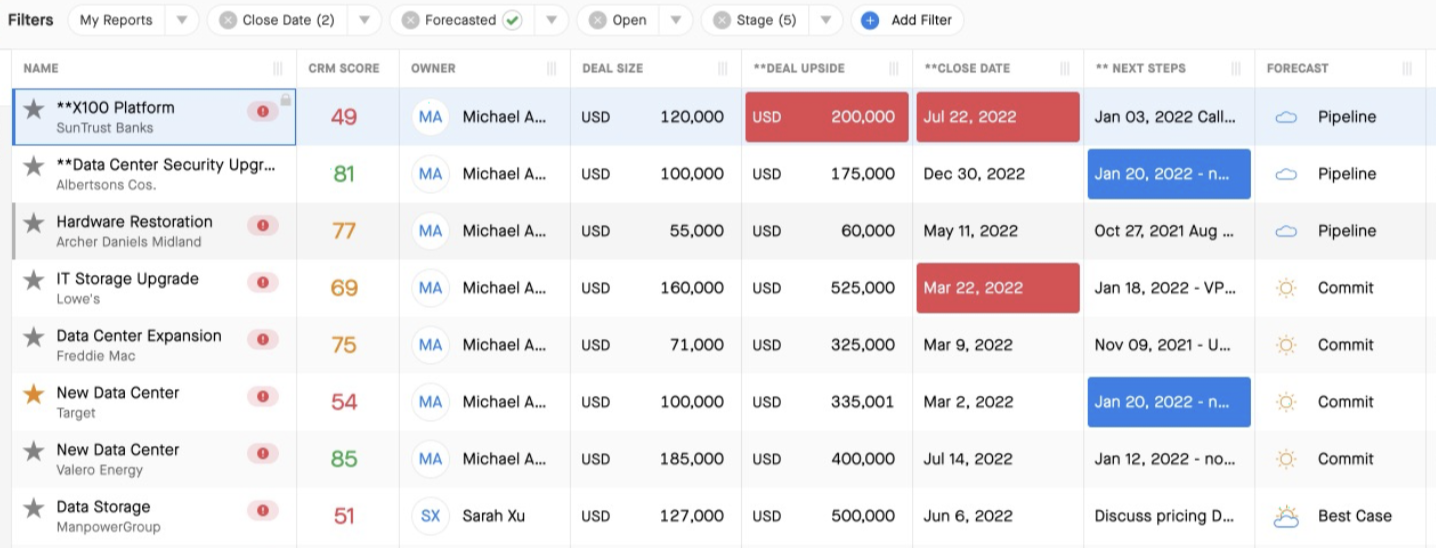Click the cloud forecast icon on X100 Platform row

(1286, 117)
